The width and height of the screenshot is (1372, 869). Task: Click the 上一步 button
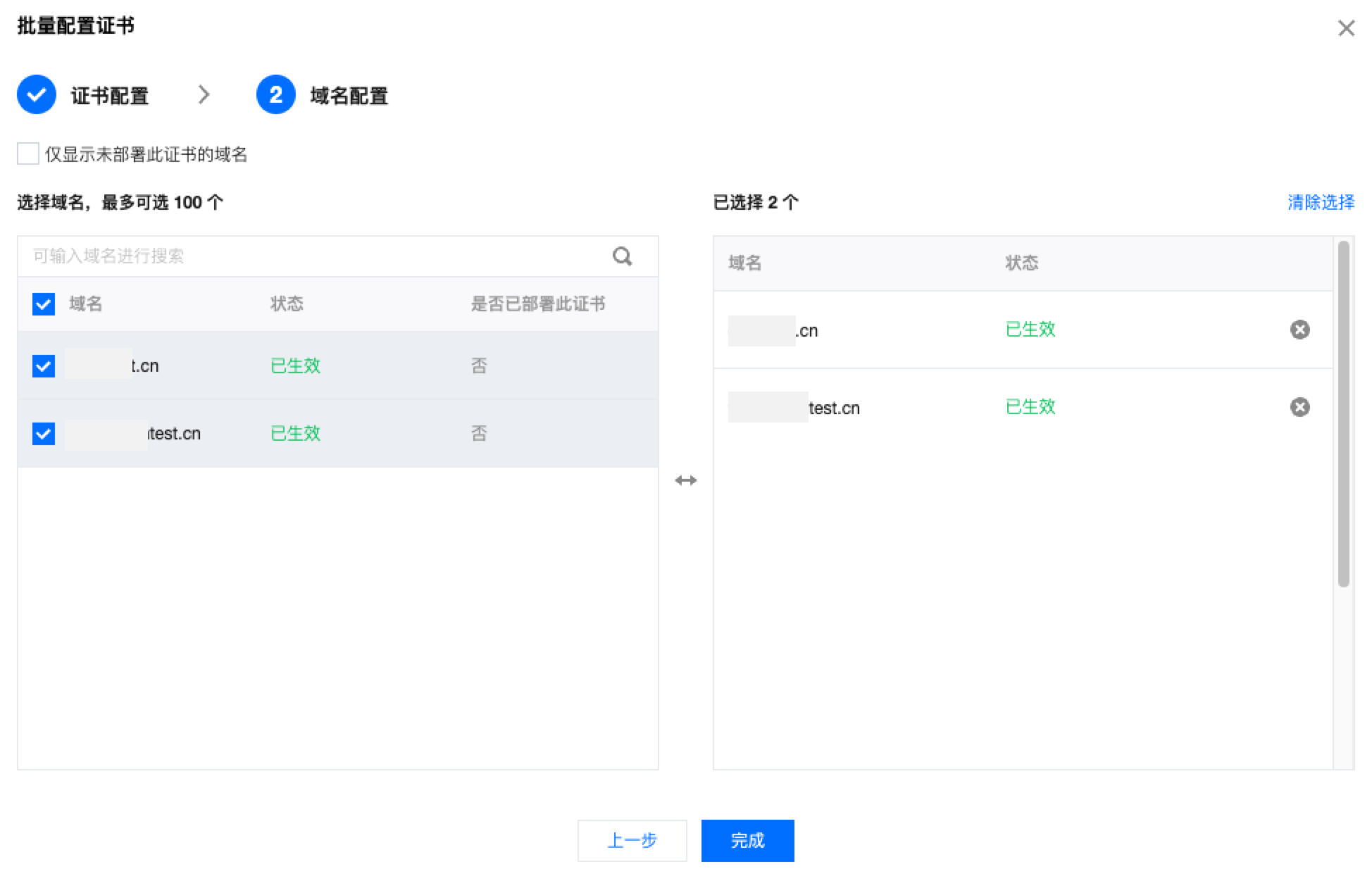click(x=632, y=840)
